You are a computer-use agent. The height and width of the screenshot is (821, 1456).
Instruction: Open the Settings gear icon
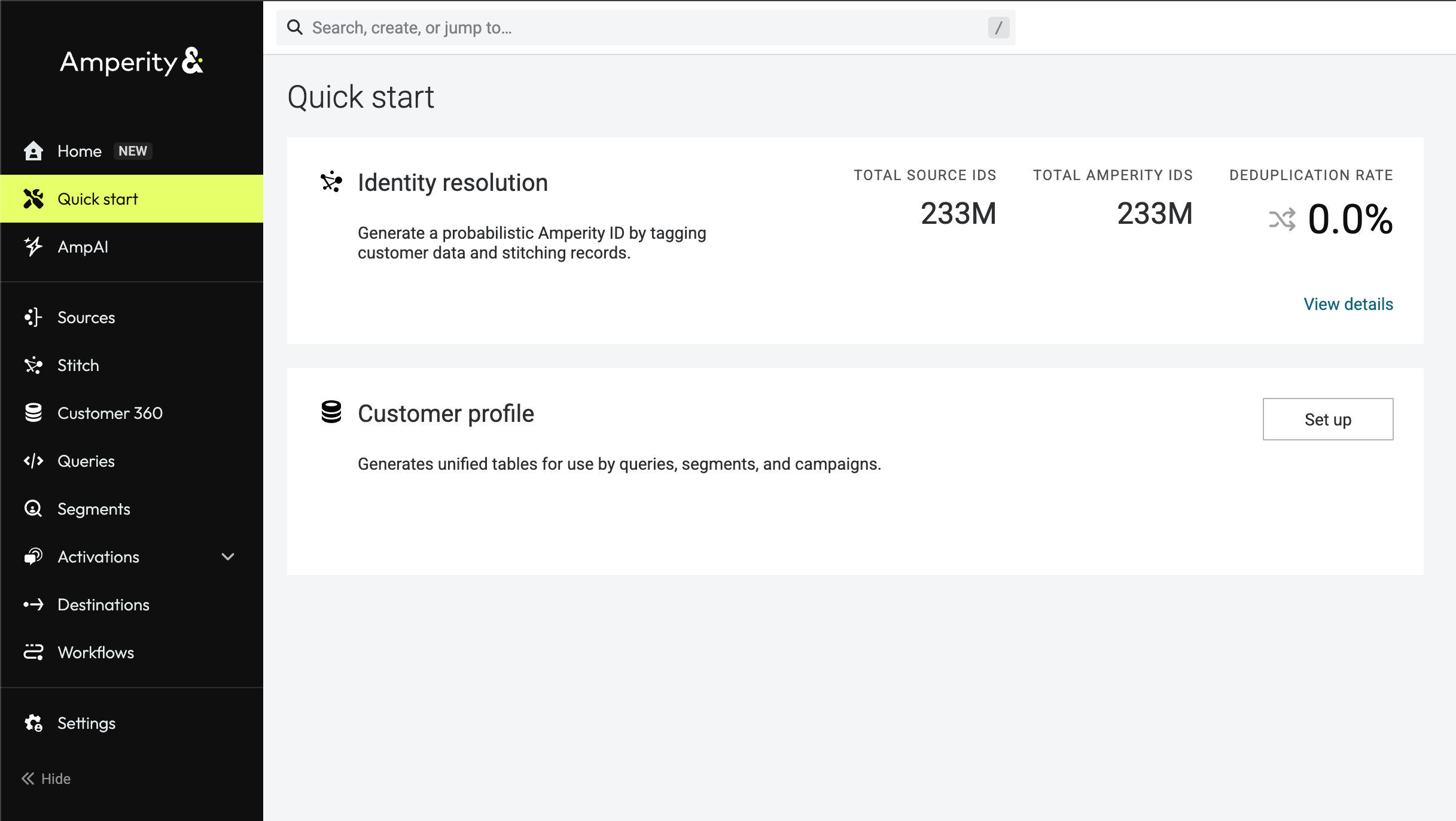(33, 723)
